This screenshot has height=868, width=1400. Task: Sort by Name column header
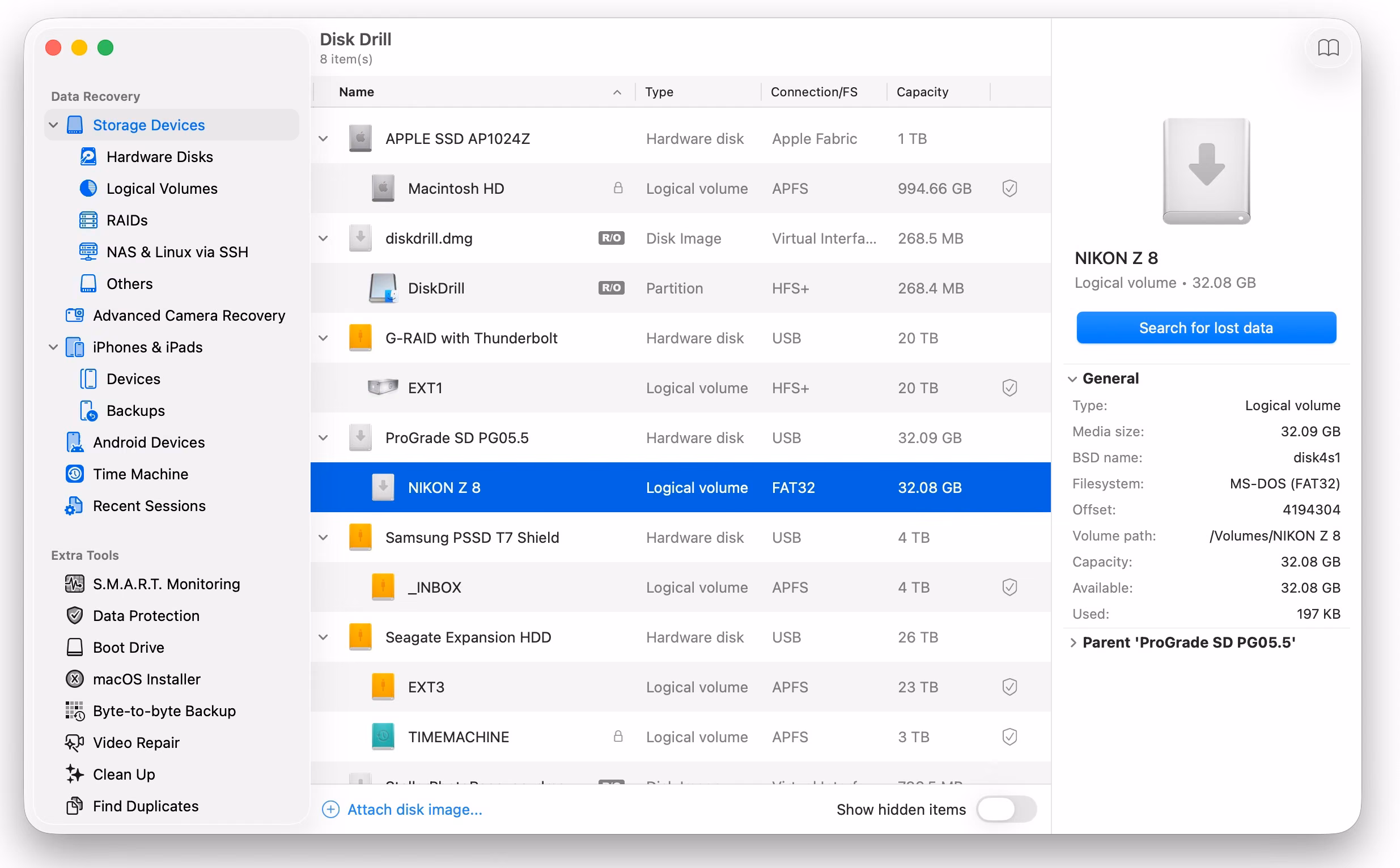tap(475, 92)
